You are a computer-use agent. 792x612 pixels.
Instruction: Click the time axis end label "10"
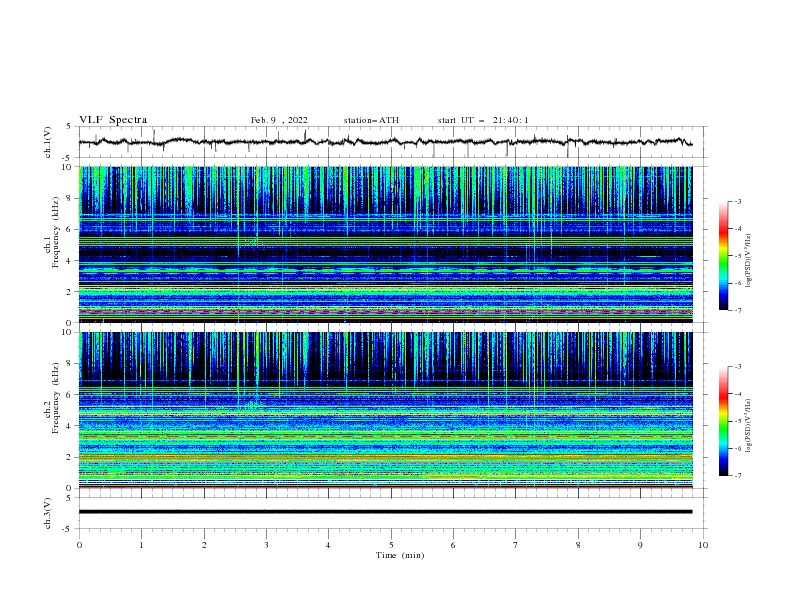point(703,545)
